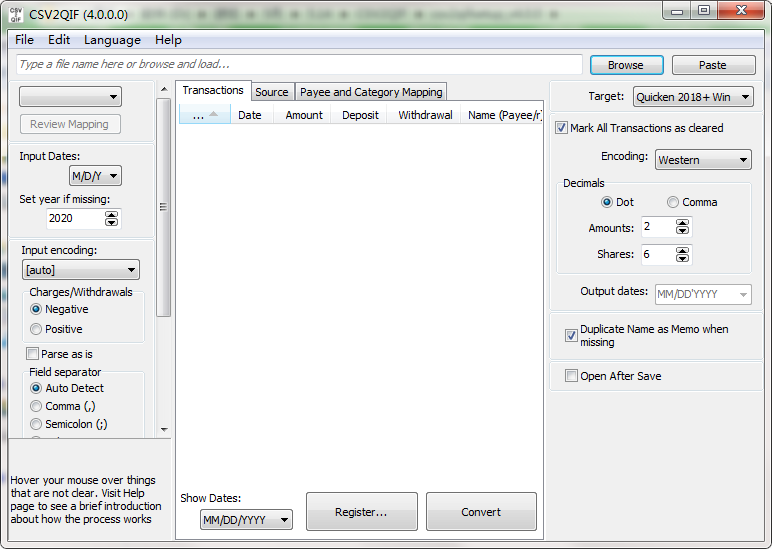772x549 pixels.
Task: Open the Language menu
Action: (112, 40)
